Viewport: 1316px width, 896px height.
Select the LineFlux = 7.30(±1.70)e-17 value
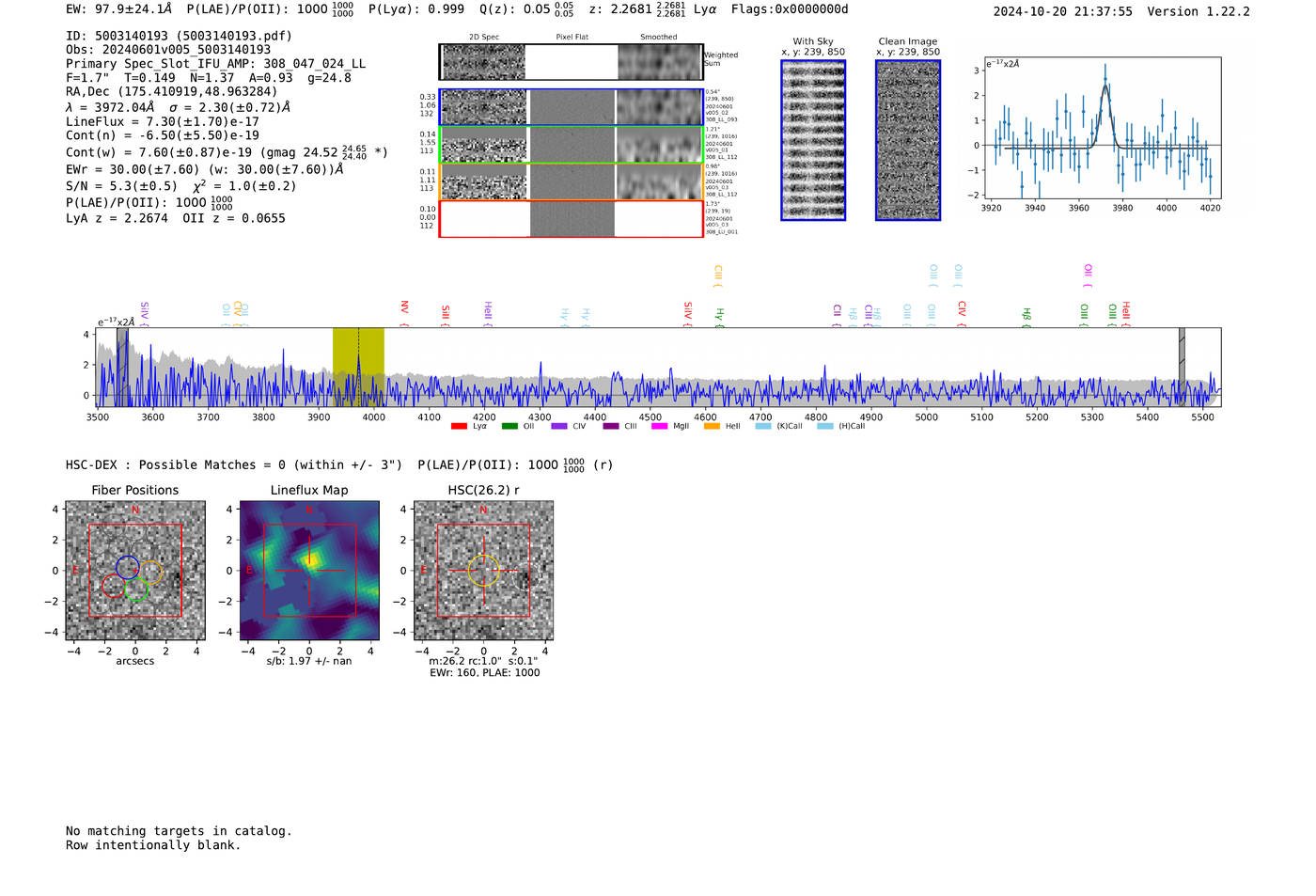pos(163,121)
